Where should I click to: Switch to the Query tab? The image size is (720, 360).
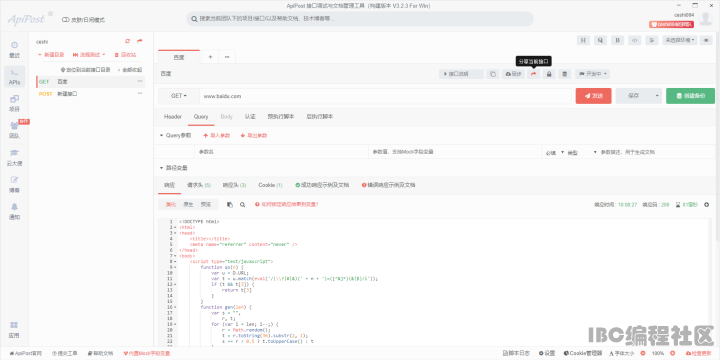tap(201, 117)
